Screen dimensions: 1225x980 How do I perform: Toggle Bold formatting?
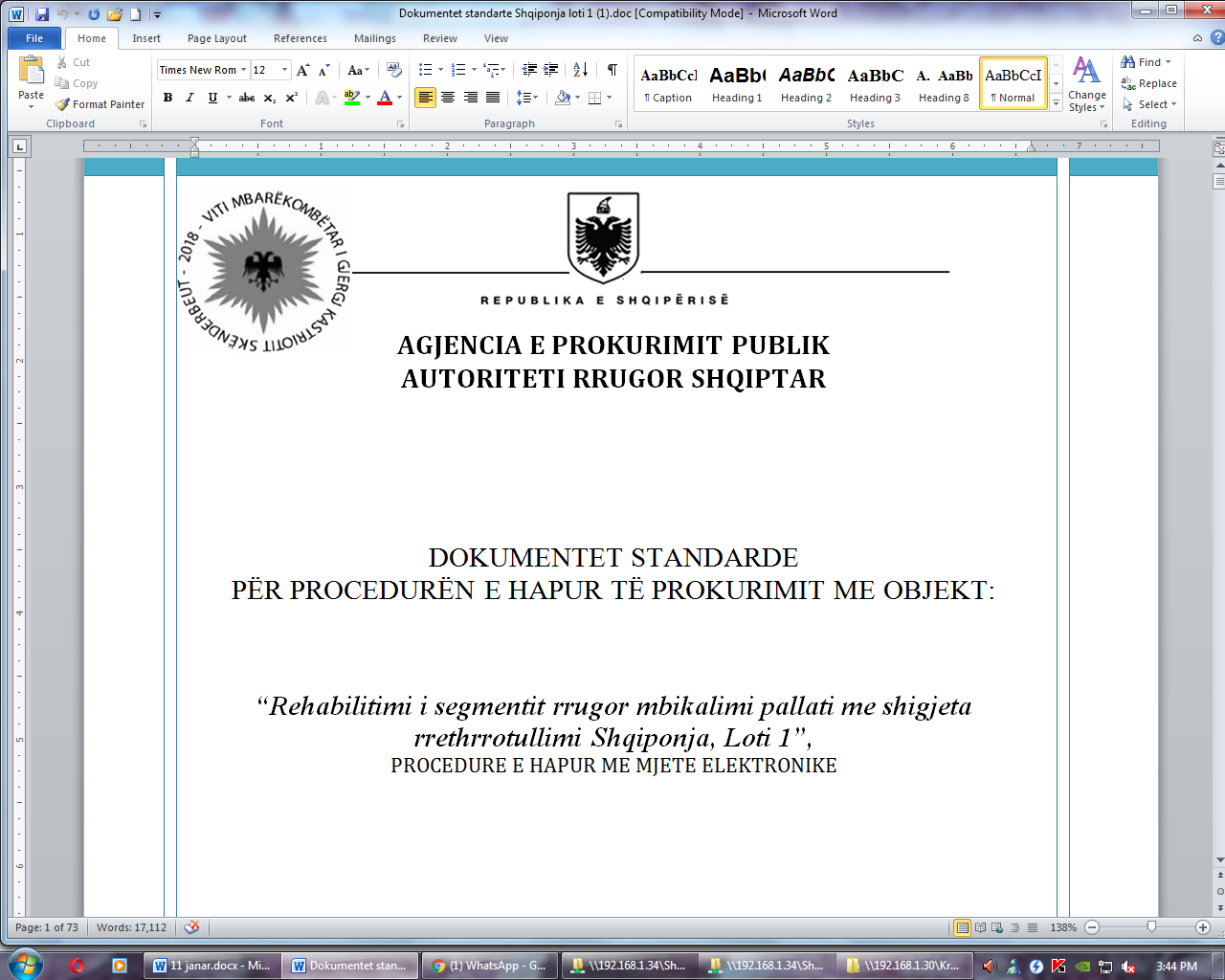tap(168, 98)
